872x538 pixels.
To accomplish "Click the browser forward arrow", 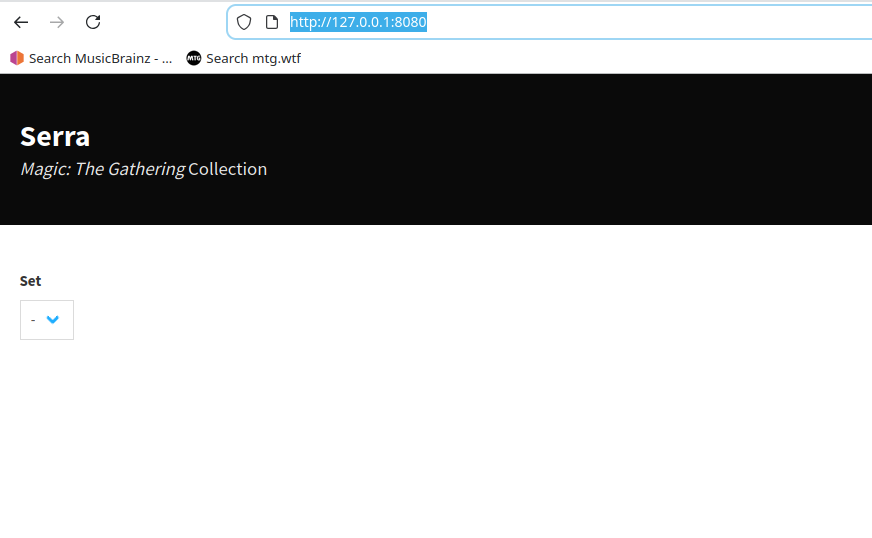I will point(57,22).
